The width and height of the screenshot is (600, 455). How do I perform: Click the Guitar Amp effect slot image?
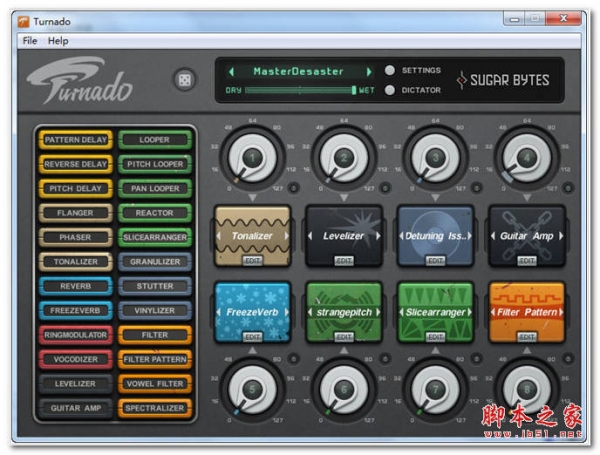527,236
